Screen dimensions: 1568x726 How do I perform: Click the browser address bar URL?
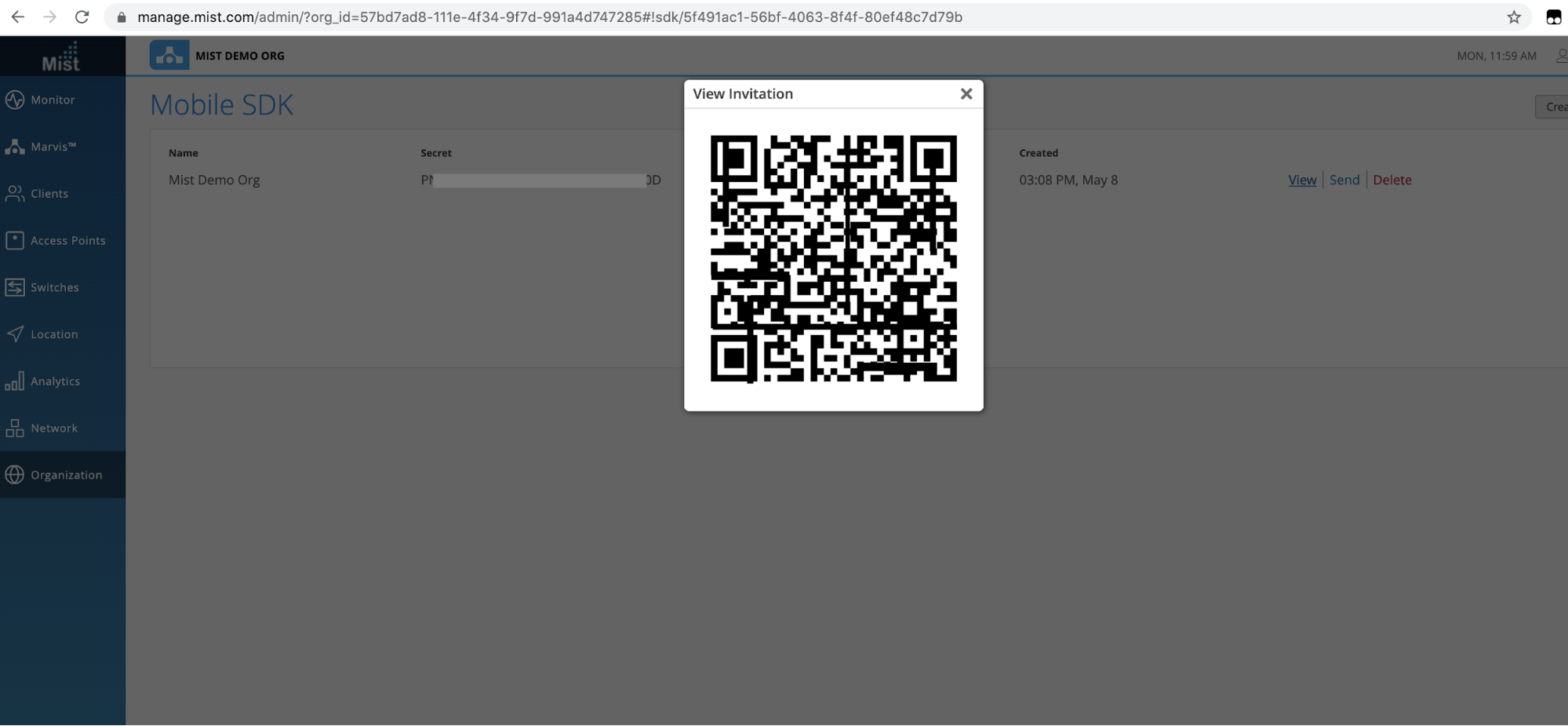pyautogui.click(x=549, y=17)
